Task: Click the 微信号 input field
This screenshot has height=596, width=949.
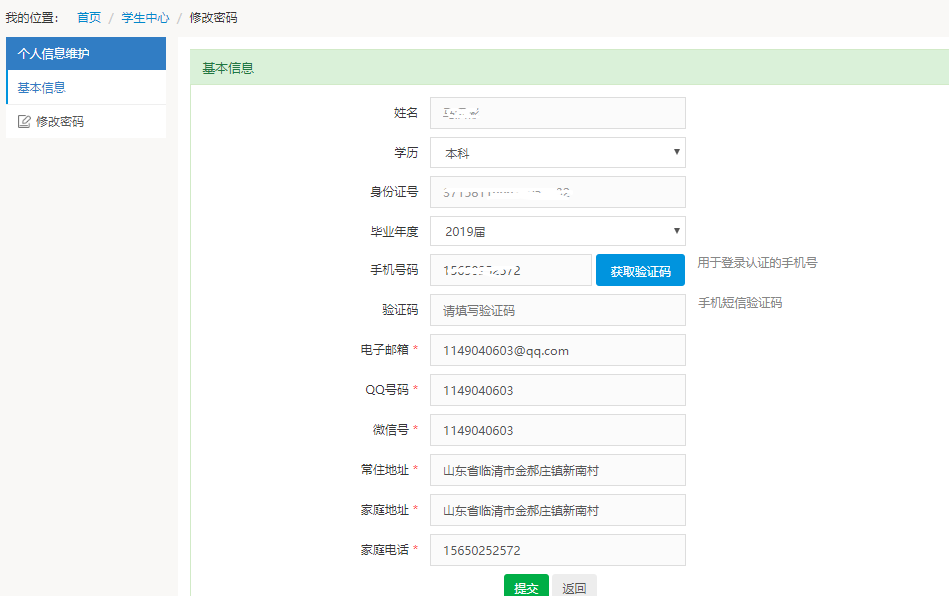Action: [557, 430]
